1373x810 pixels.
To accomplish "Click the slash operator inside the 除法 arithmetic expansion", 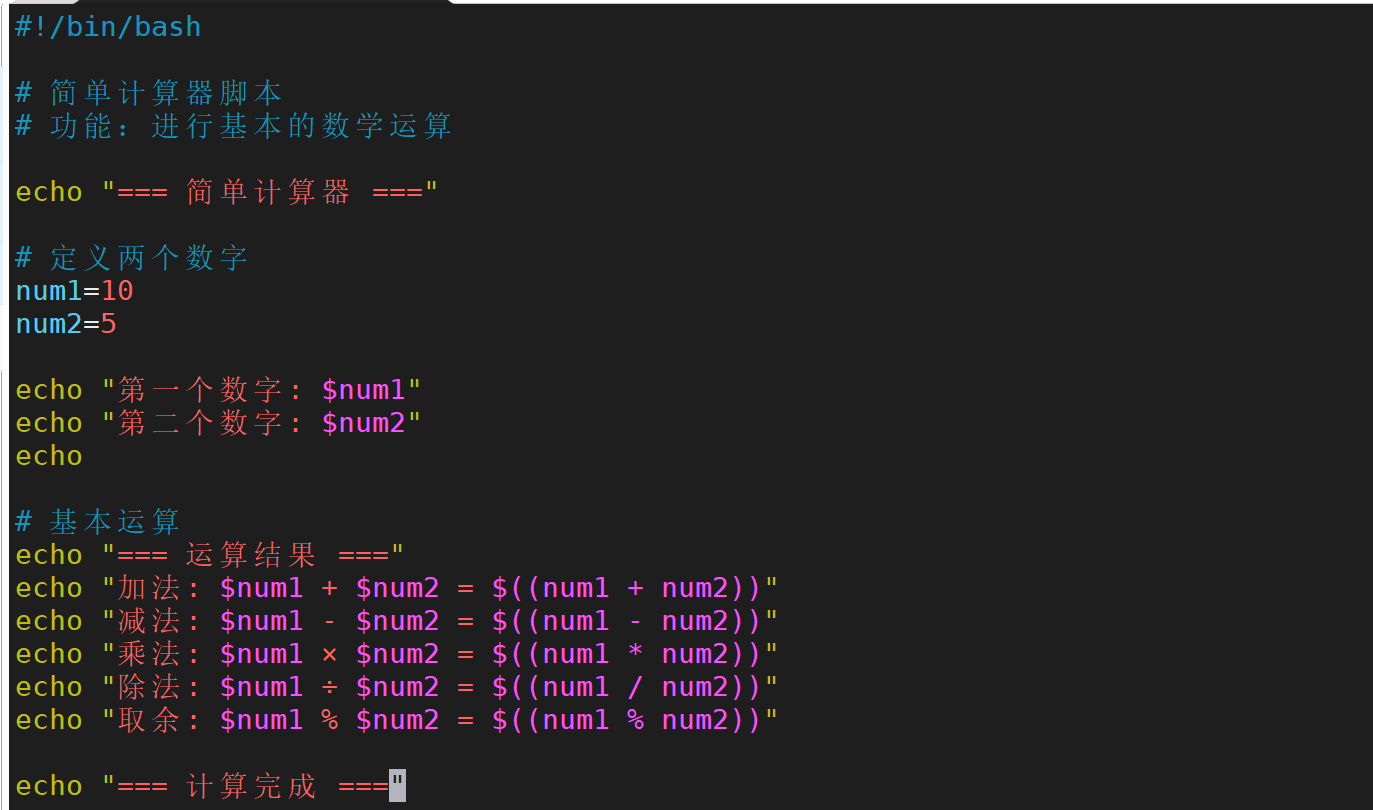I will point(635,687).
